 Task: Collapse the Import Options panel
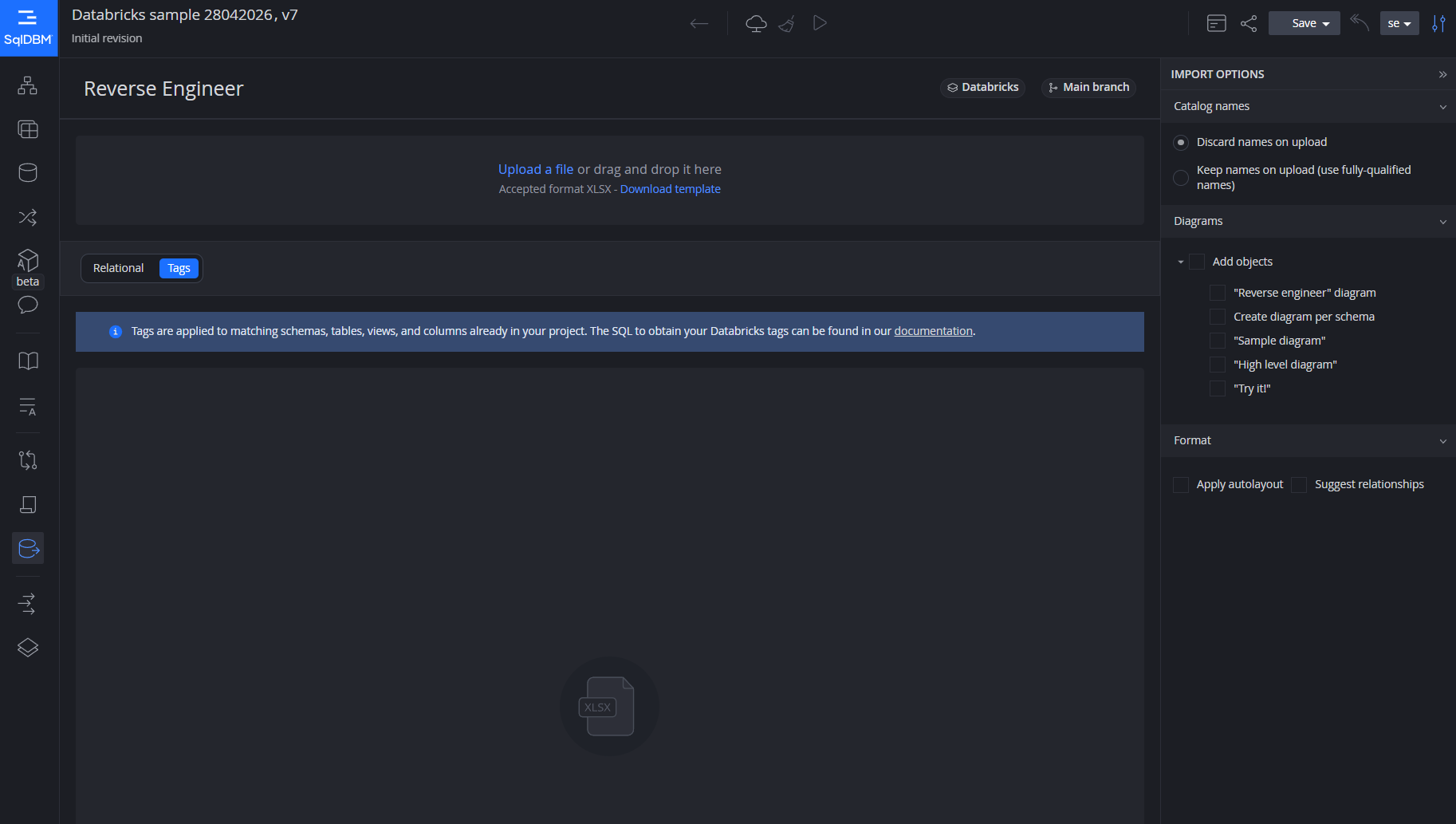(x=1442, y=74)
